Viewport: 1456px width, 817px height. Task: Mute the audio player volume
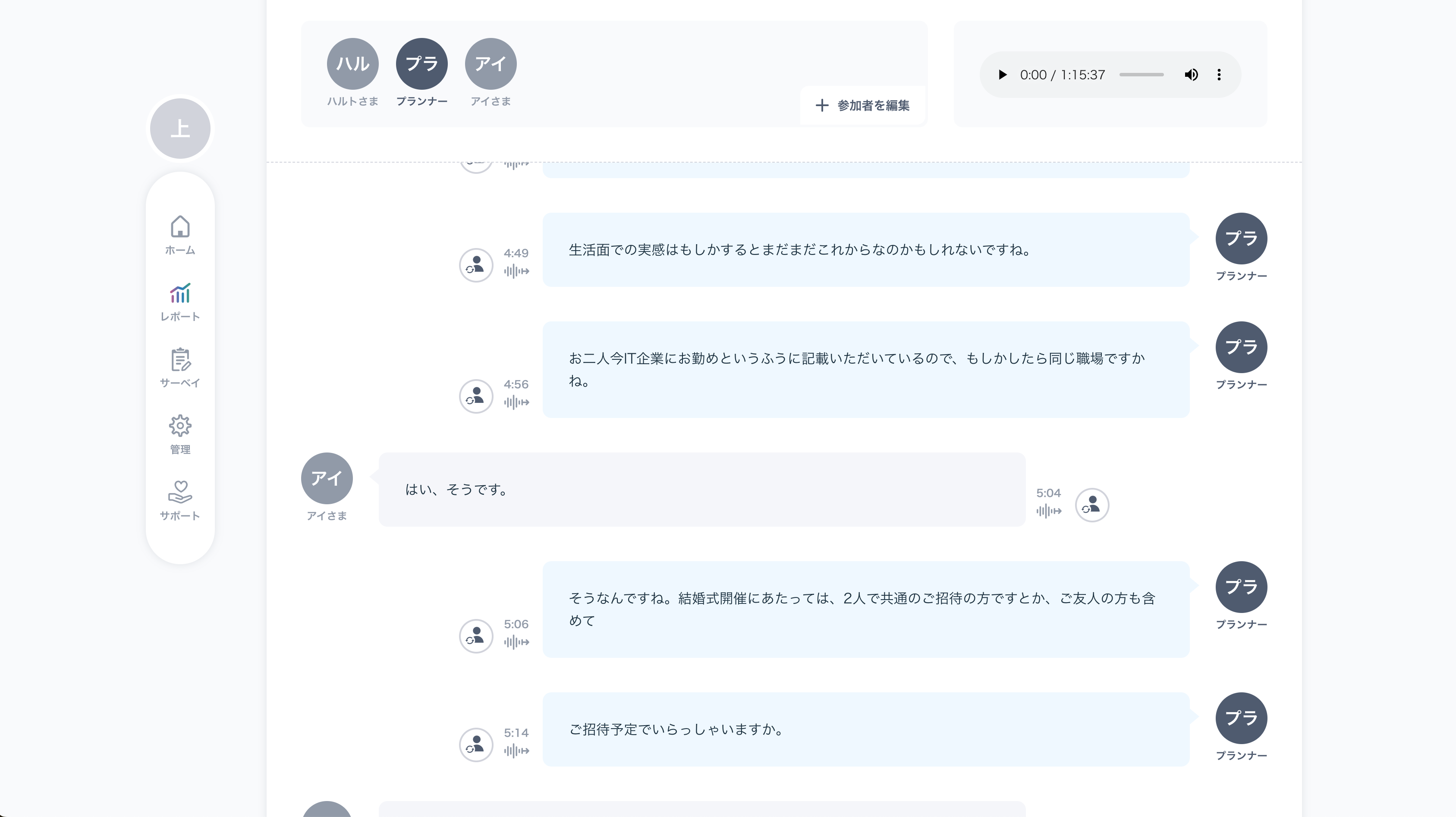(x=1191, y=75)
